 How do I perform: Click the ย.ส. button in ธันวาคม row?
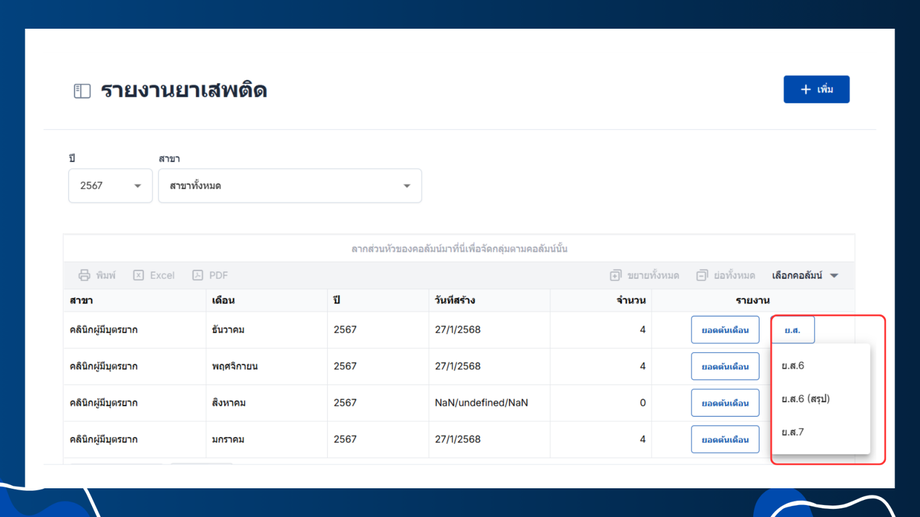tap(793, 330)
